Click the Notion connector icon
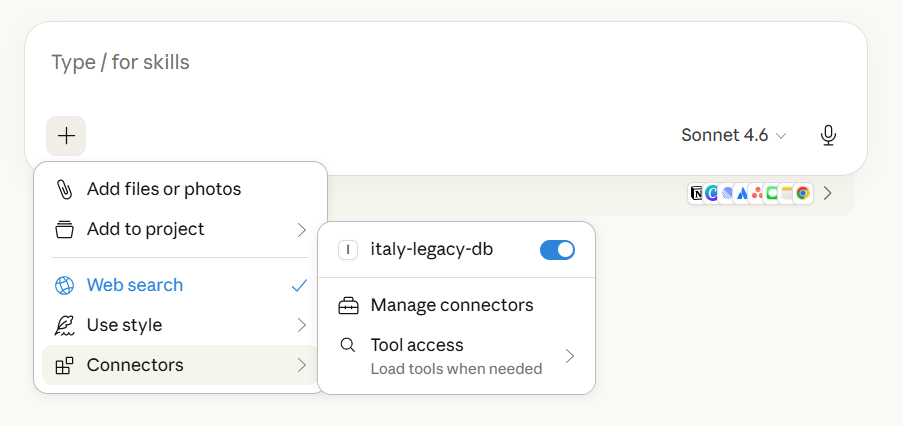The height and width of the screenshot is (426, 902). 697,193
